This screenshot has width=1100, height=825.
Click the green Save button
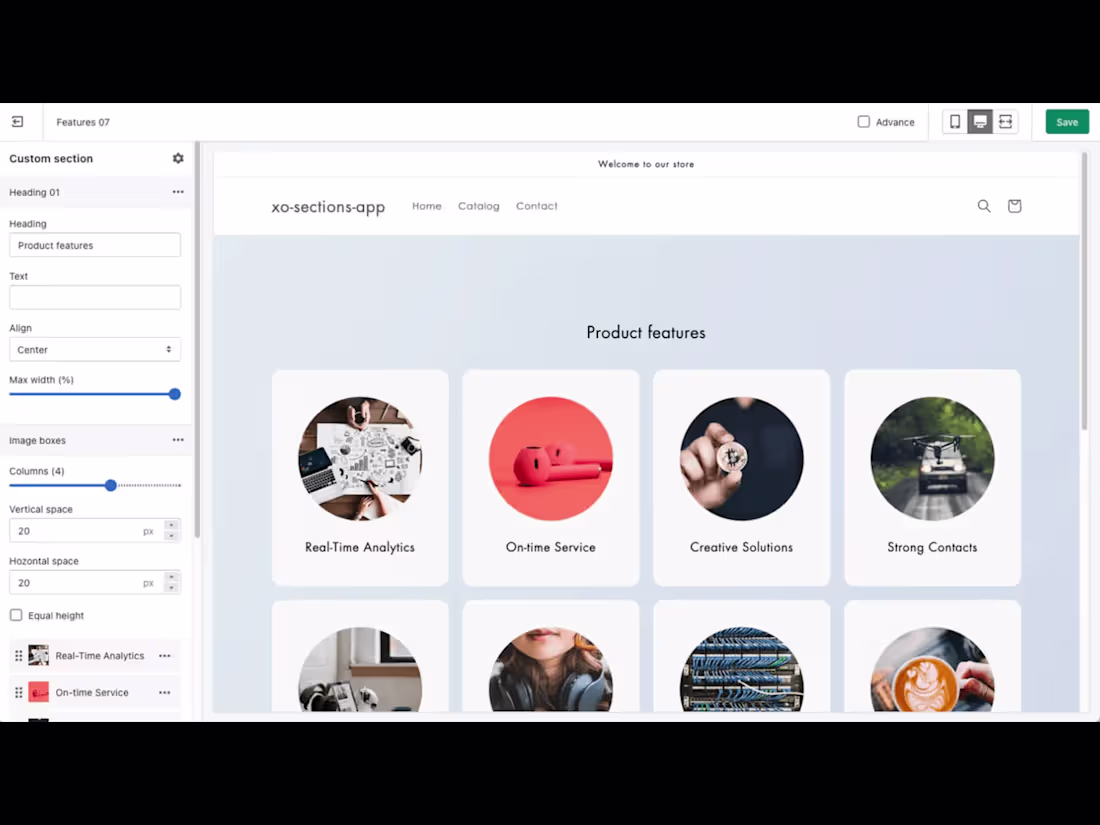pyautogui.click(x=1066, y=121)
